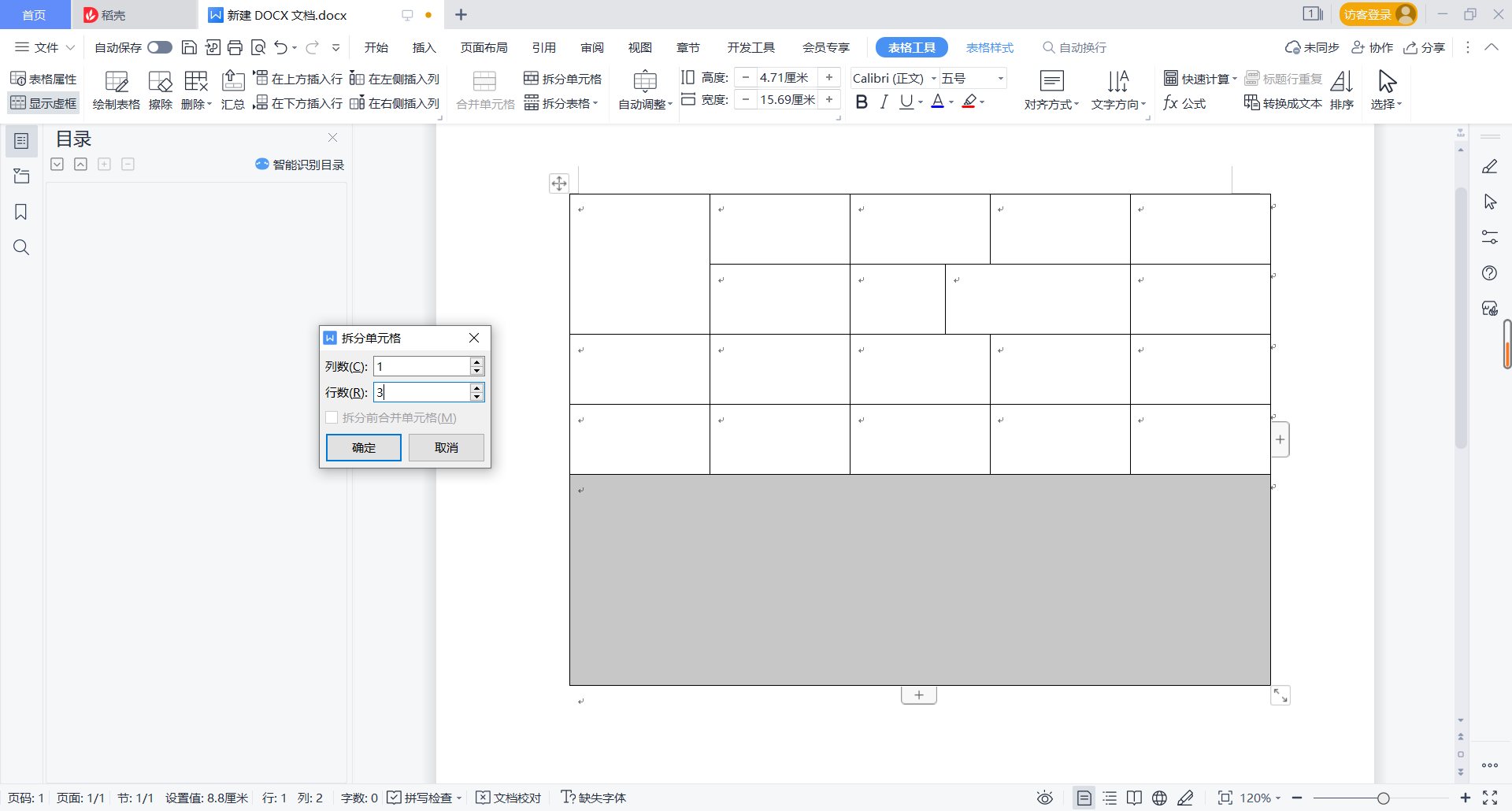Open the search icon in left sidebar
The image size is (1512, 811).
(x=21, y=247)
